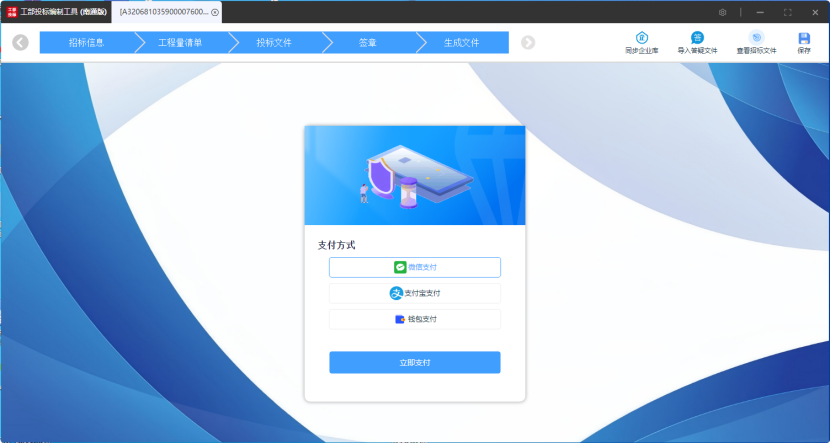Click the payment banner illustration
Image resolution: width=831 pixels, height=444 pixels.
pos(415,175)
